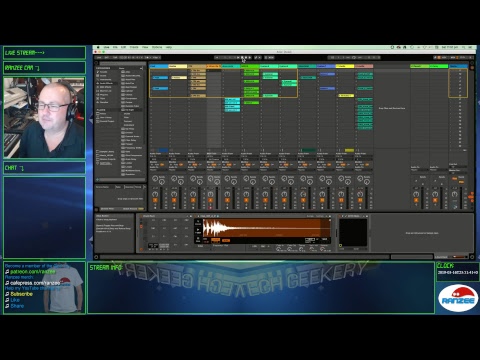
Task: Select the salmon pink track header
Action: pyautogui.click(x=364, y=66)
